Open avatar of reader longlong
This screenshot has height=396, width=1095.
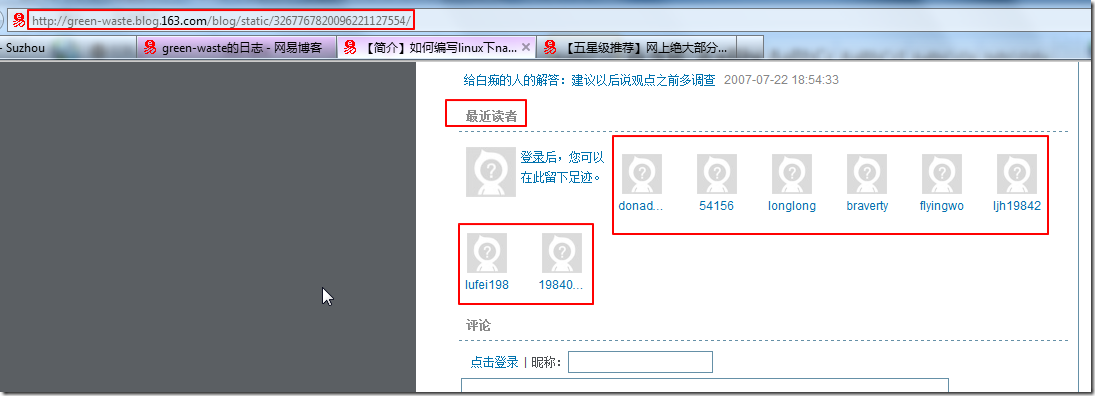(792, 174)
